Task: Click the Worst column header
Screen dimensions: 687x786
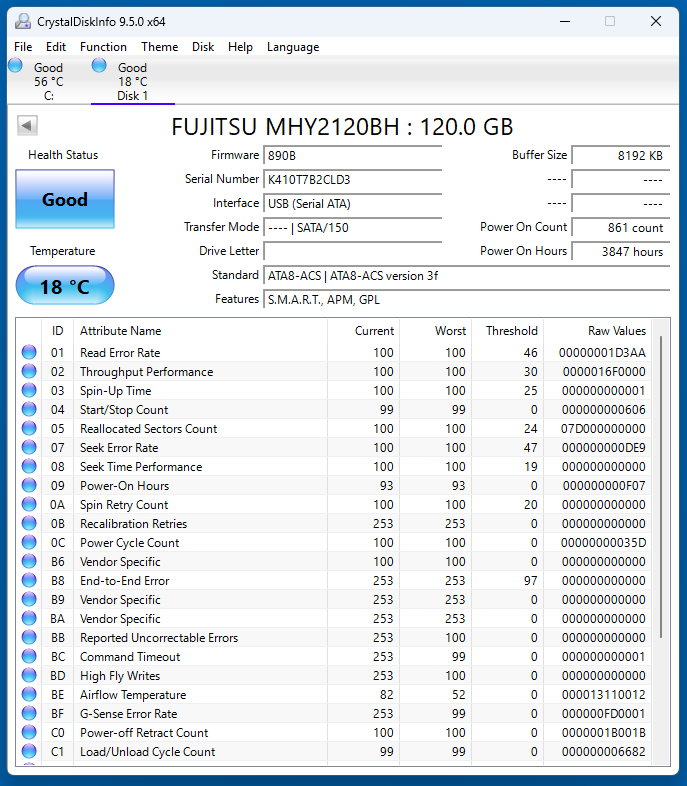Action: (x=435, y=331)
